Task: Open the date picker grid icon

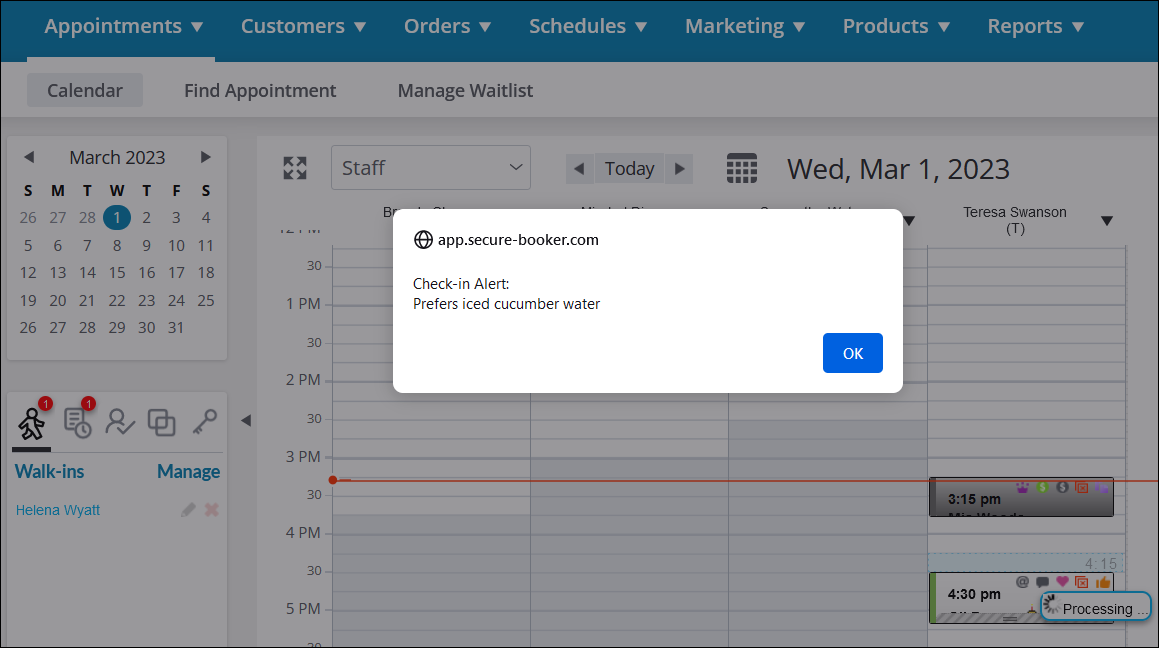Action: point(741,168)
